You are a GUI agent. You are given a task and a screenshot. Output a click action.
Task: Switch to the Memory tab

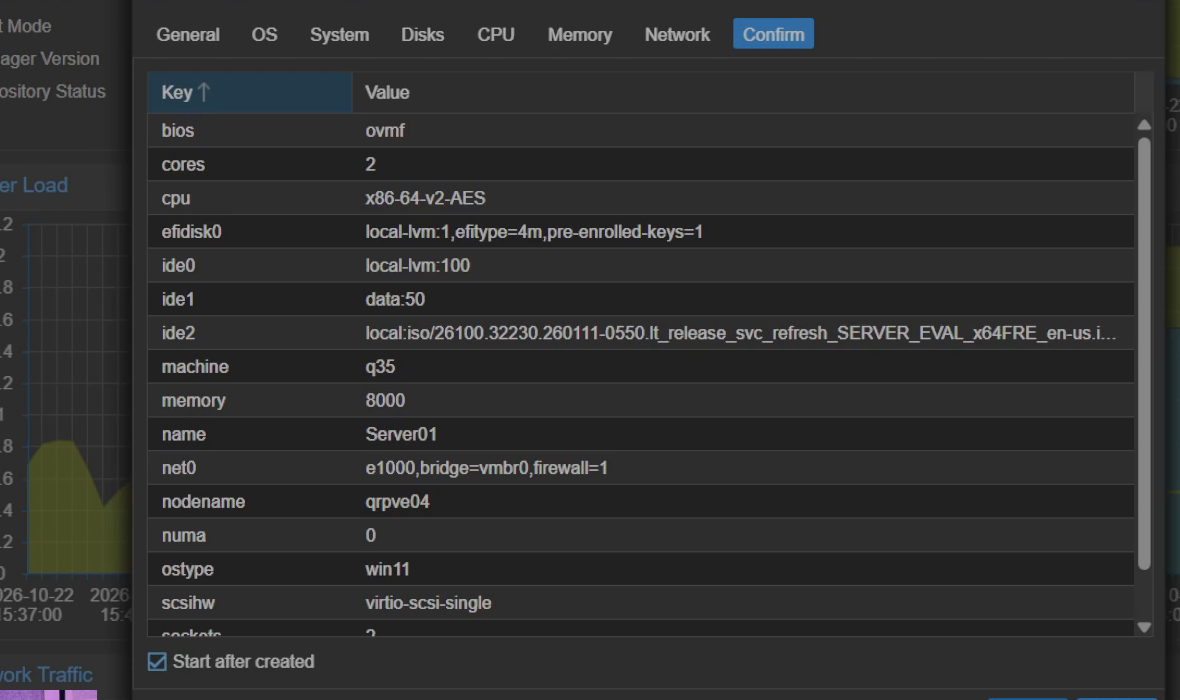579,35
